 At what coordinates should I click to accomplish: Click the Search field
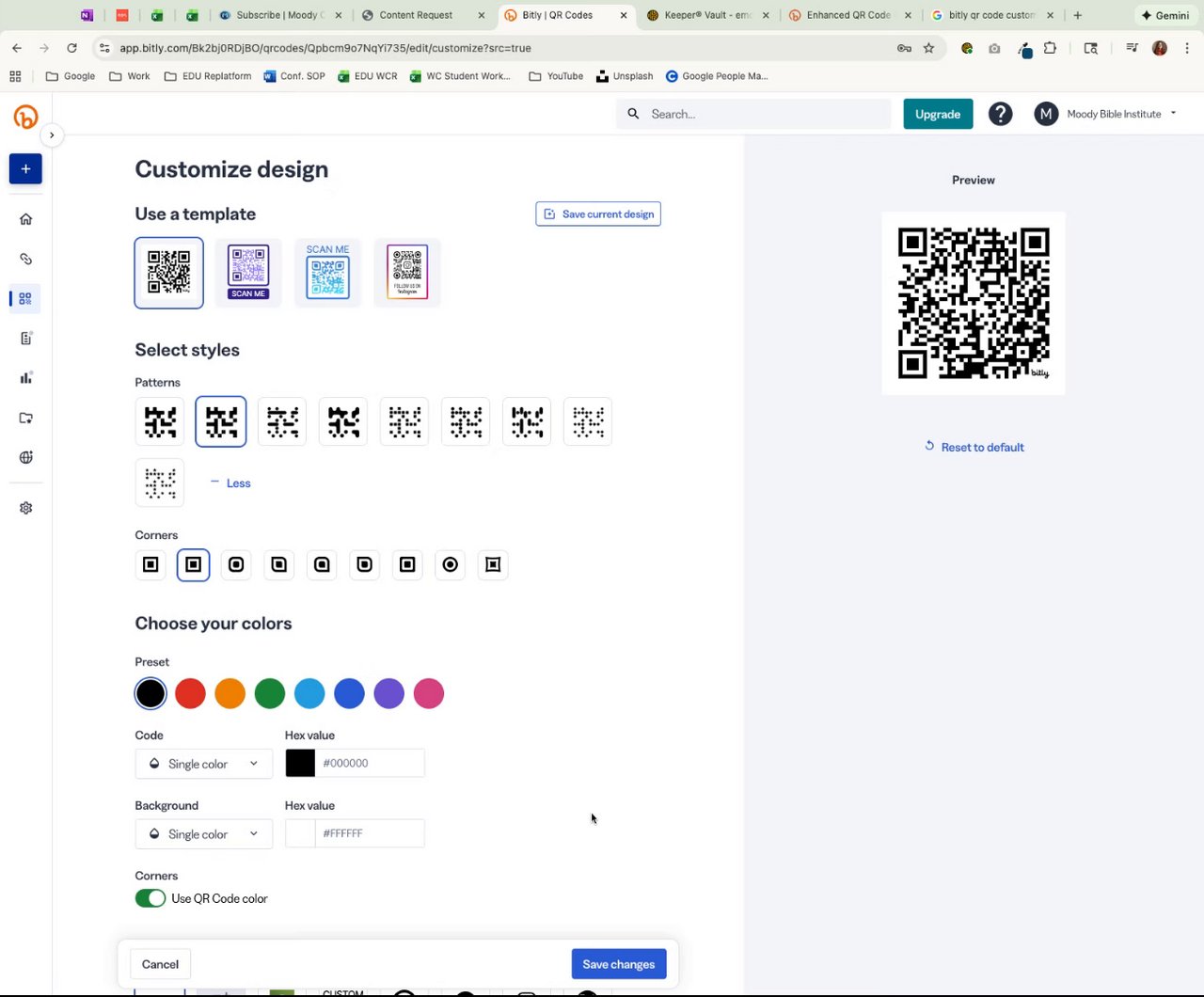tap(753, 114)
